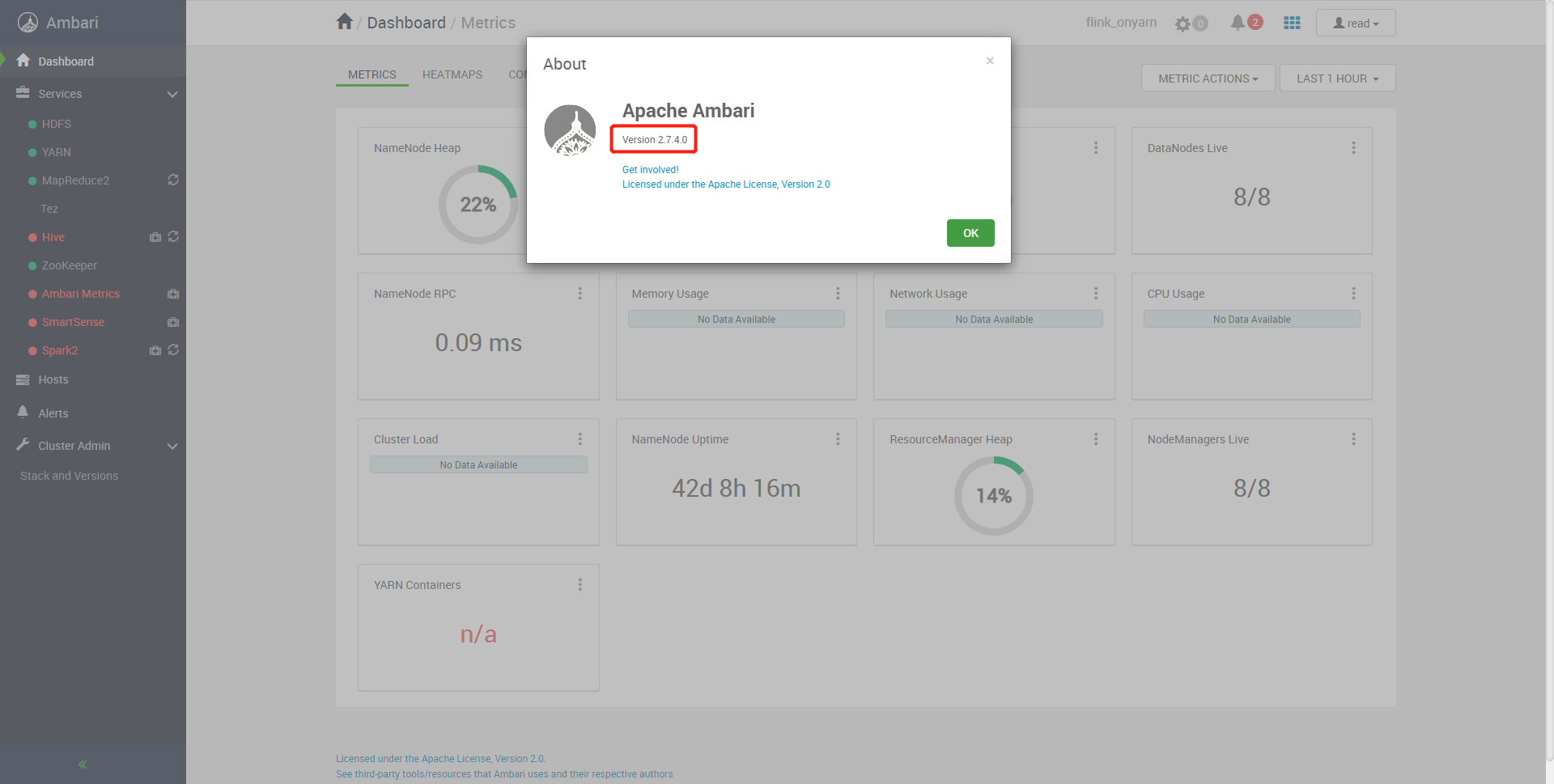Click Dashboard in the breadcrumb
Viewport: 1554px width, 784px height.
(406, 23)
